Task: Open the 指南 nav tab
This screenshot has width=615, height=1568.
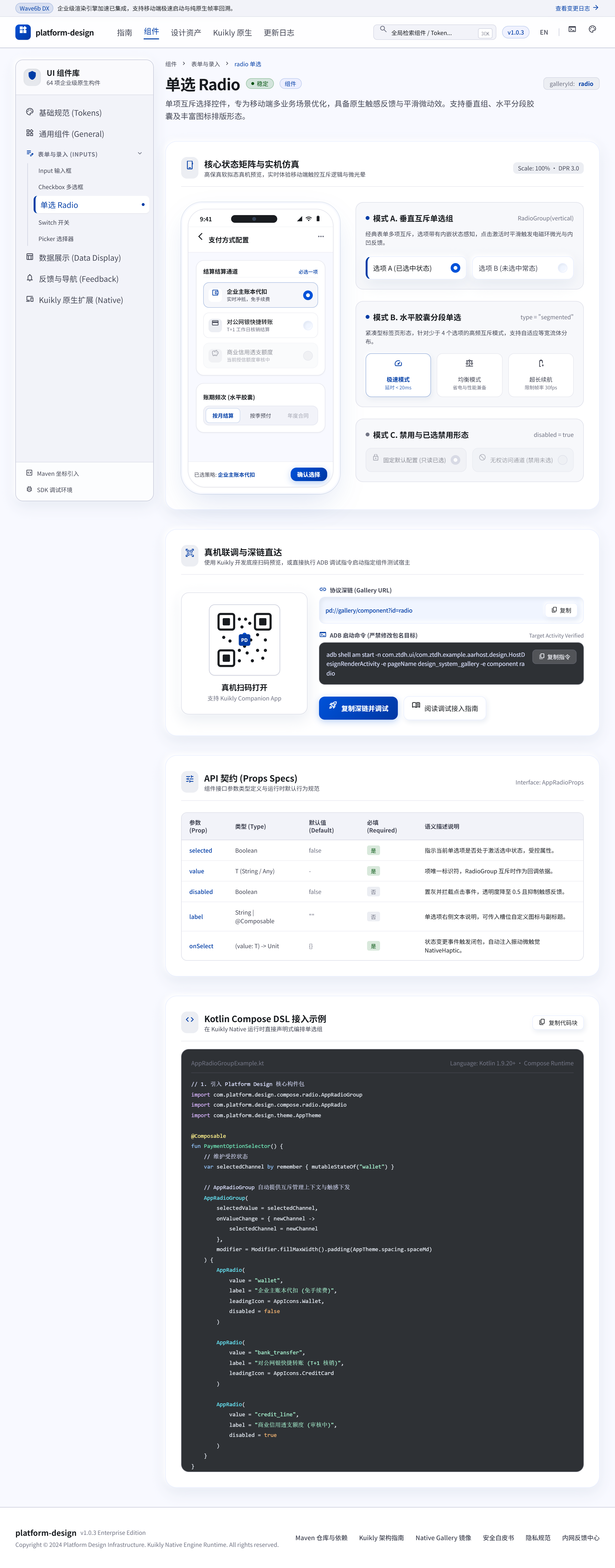Action: [x=125, y=33]
